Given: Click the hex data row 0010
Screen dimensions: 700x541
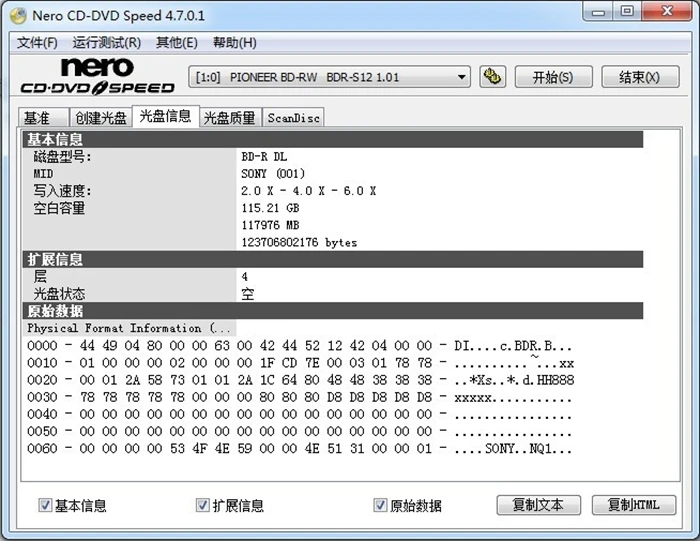Looking at the screenshot, I should click(300, 363).
